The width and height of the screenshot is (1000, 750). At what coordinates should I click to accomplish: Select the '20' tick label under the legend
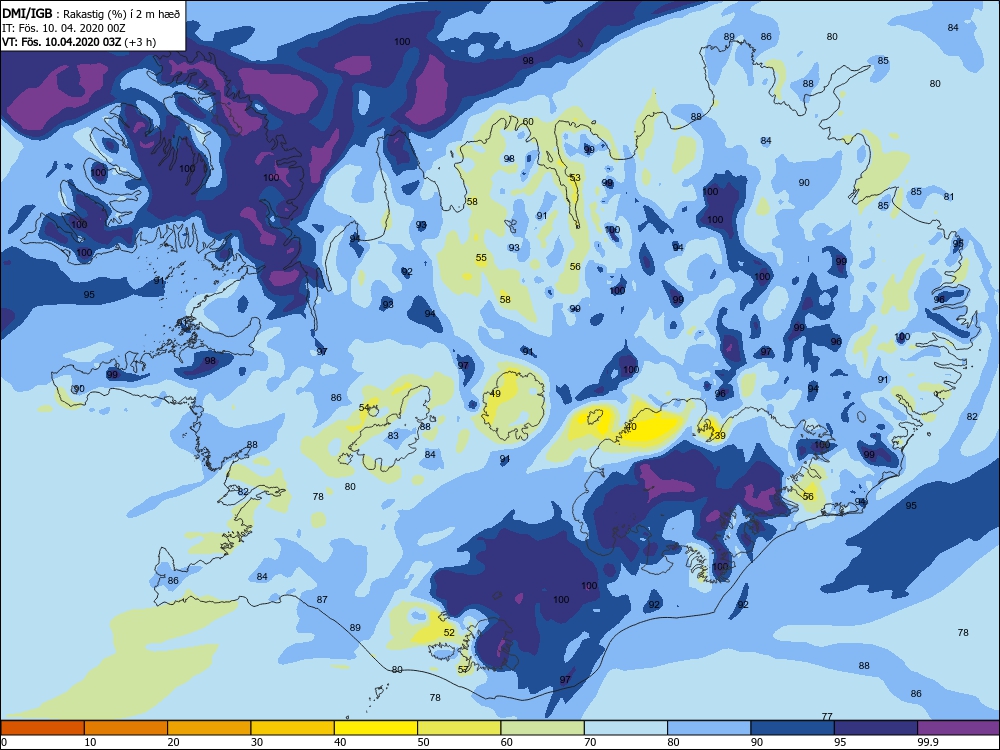click(173, 742)
